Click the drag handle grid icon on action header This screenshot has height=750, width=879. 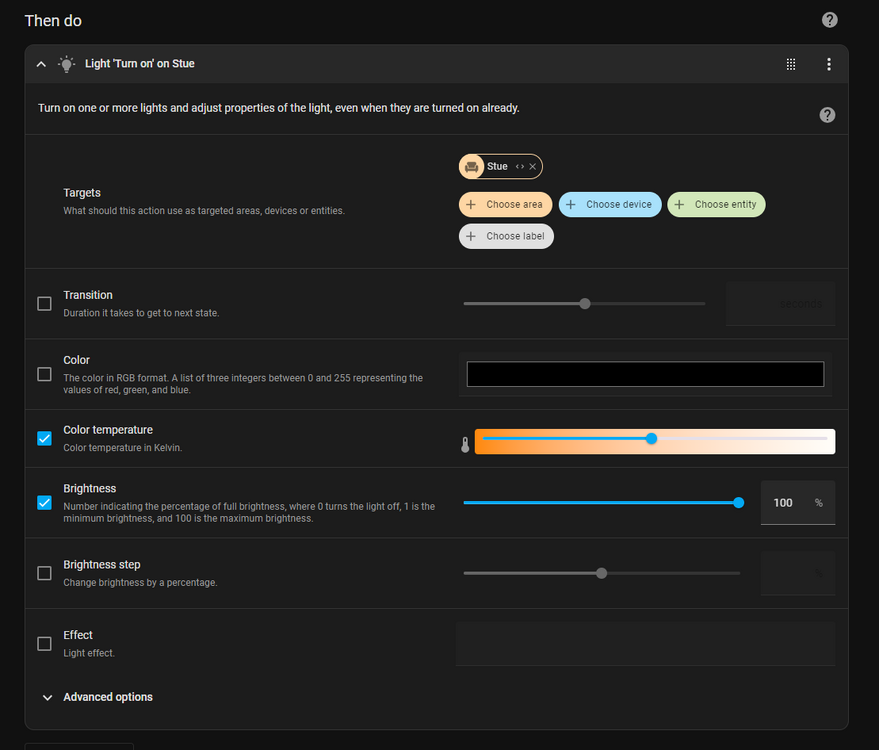[x=790, y=64]
